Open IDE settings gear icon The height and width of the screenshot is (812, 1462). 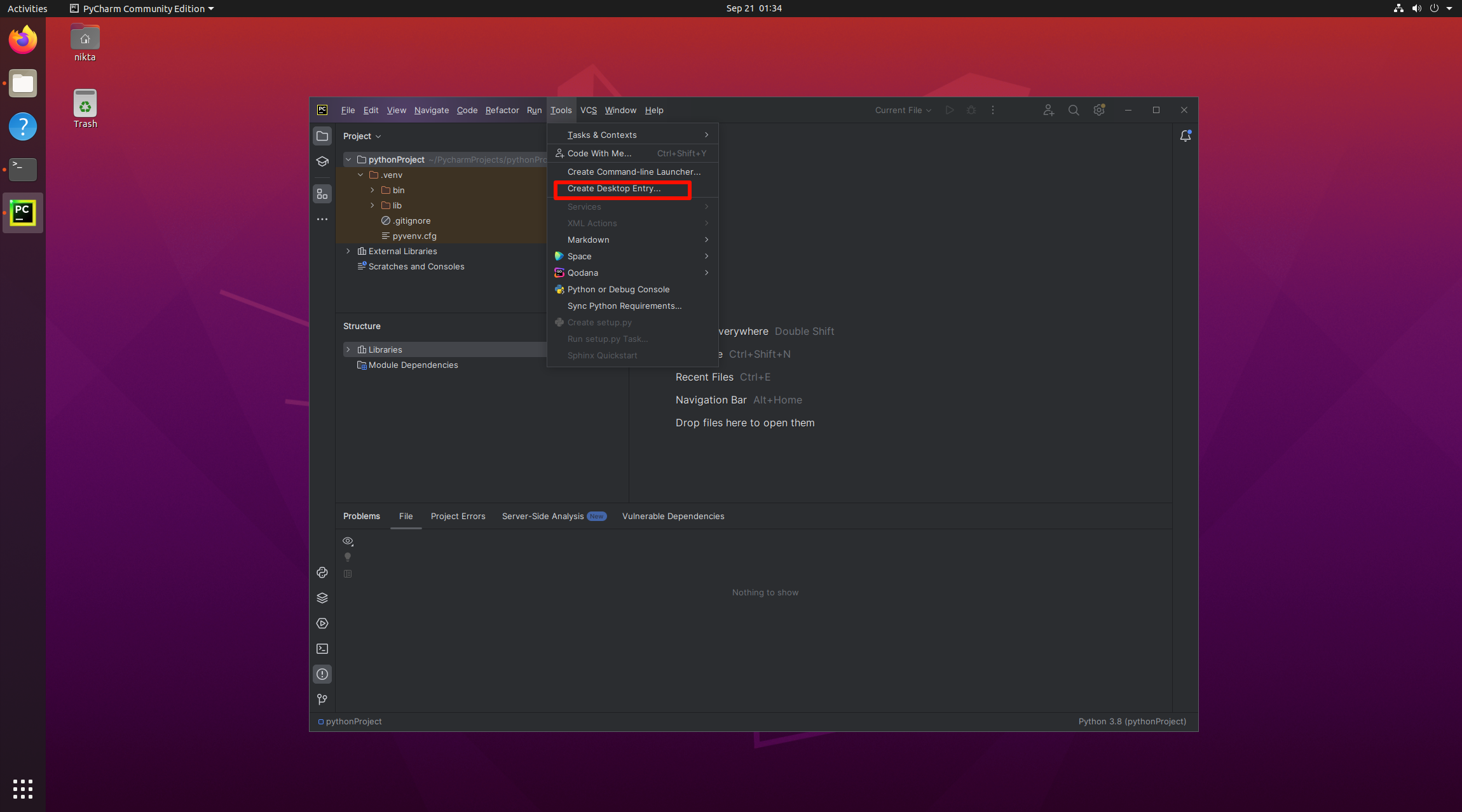click(1099, 110)
